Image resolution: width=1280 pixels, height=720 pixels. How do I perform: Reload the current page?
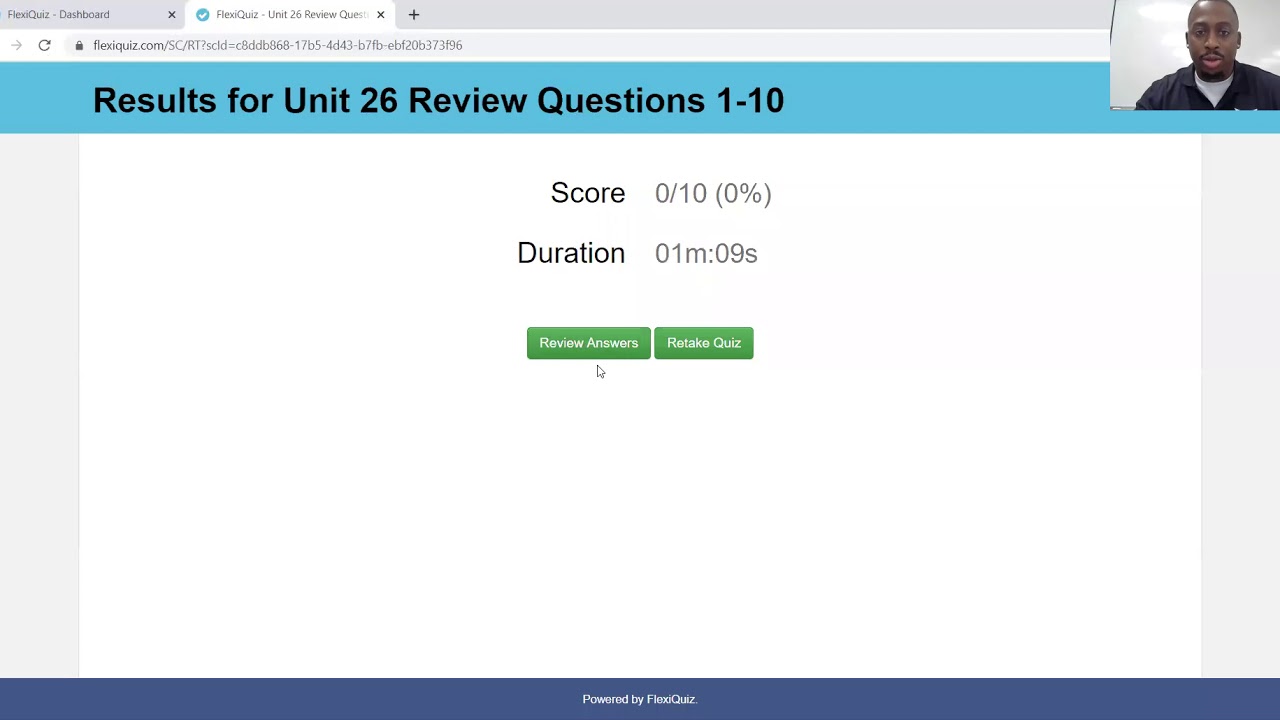[x=44, y=45]
